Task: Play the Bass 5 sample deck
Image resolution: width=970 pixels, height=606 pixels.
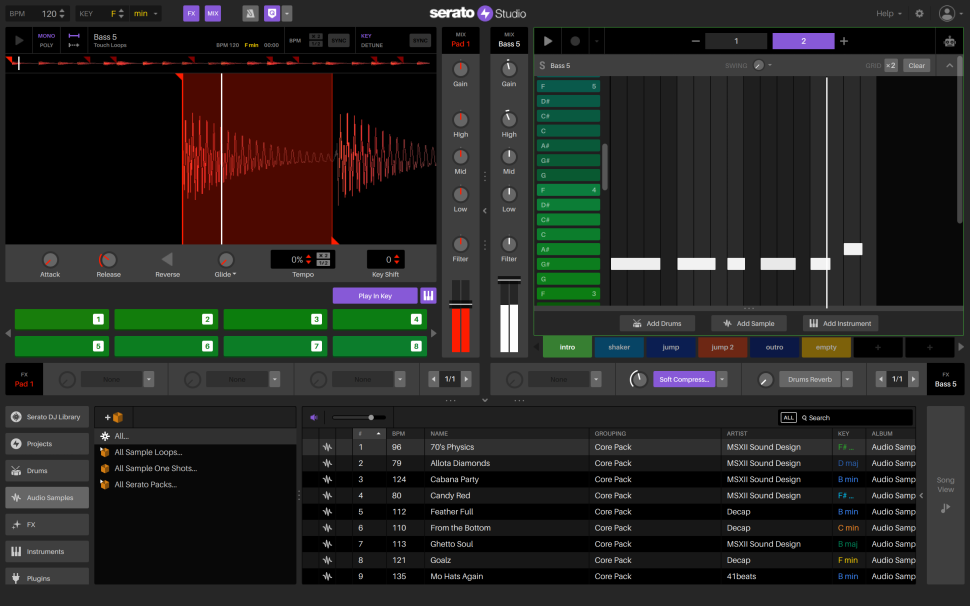Action: pyautogui.click(x=19, y=40)
